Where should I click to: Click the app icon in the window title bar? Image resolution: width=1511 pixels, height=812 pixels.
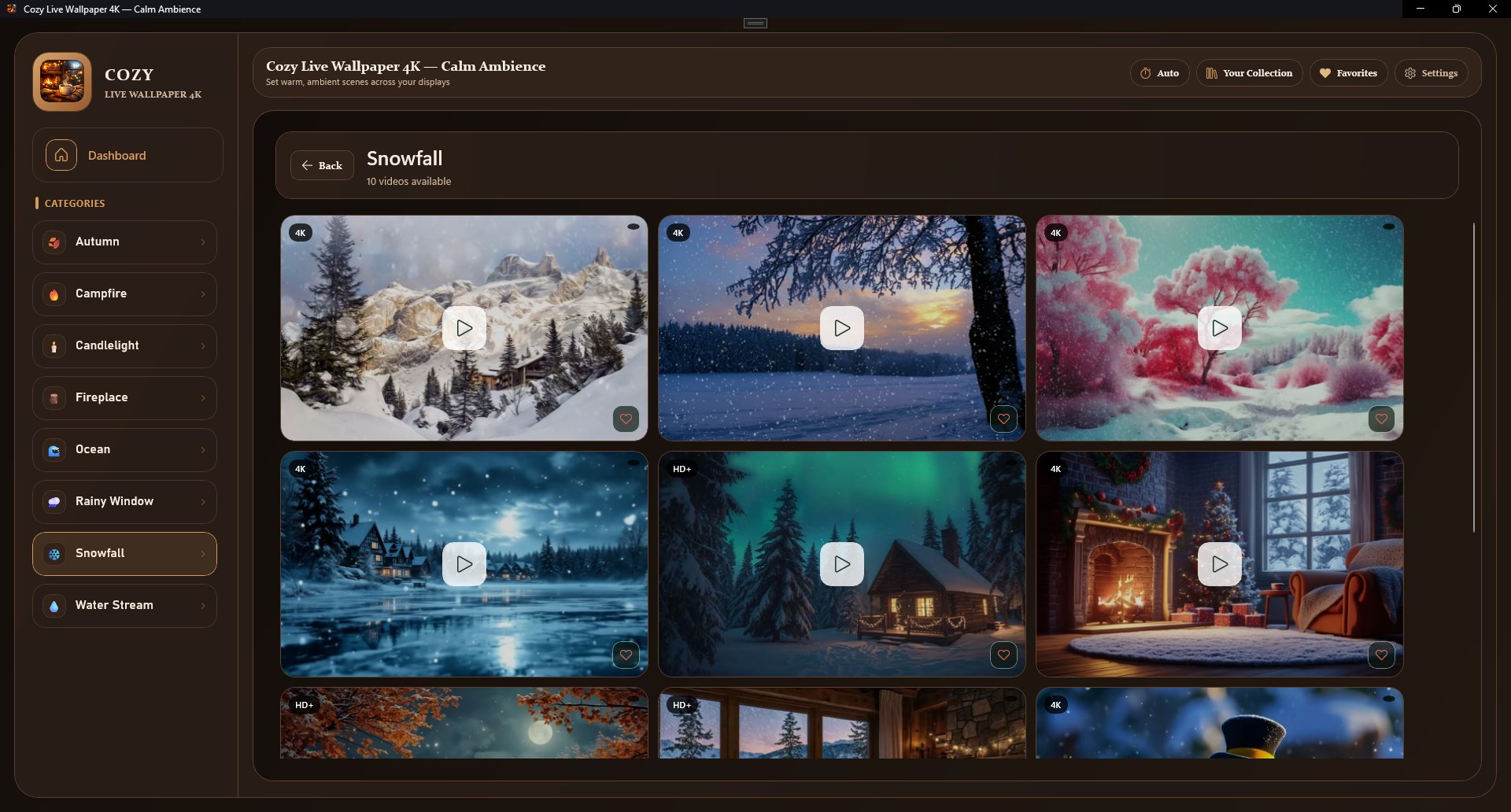click(x=12, y=9)
